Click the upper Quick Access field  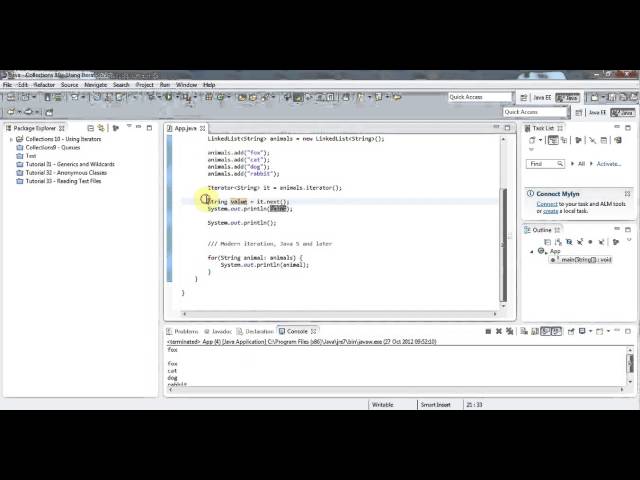pos(480,97)
